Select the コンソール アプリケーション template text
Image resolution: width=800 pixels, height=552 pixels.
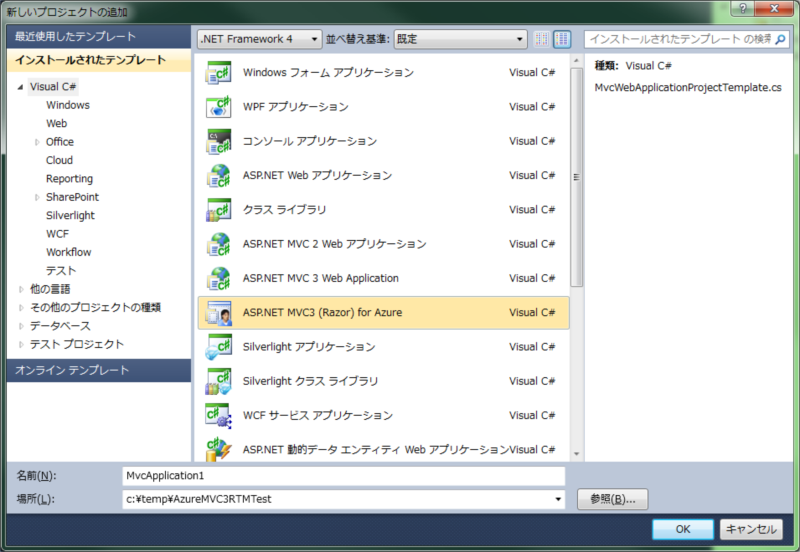[310, 141]
